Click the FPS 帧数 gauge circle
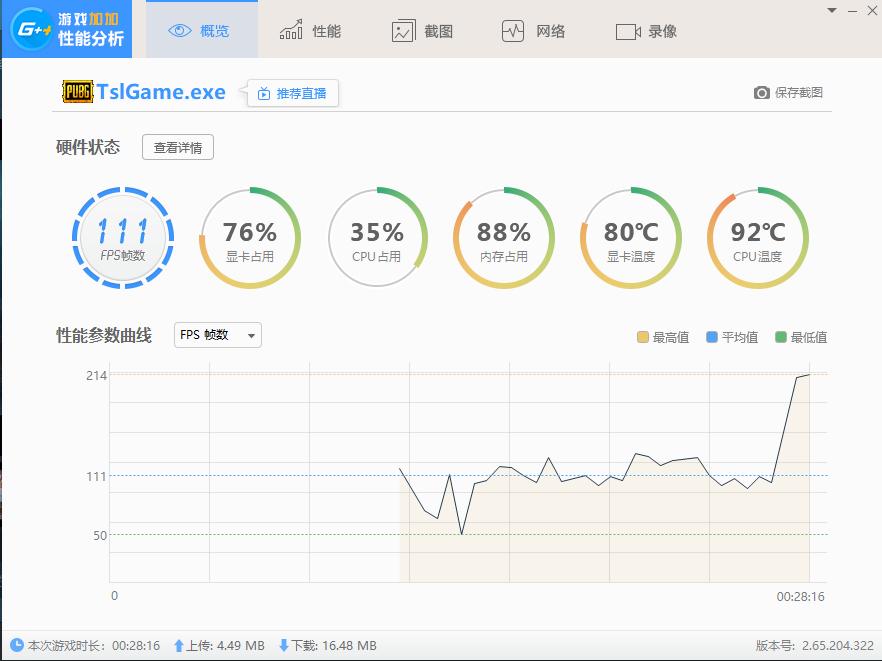Screen dimensions: 882x661 121,238
